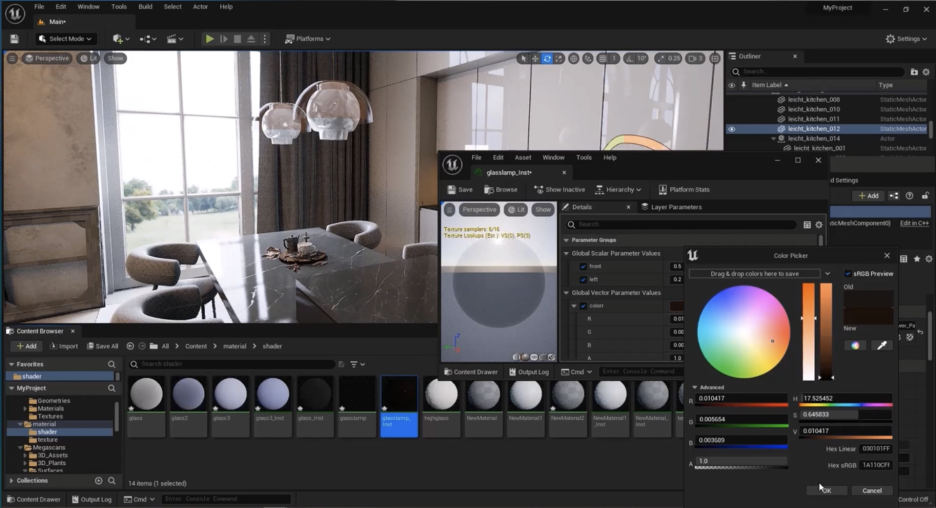The image size is (936, 508).
Task: Open the viewport layout icon
Action: [x=715, y=59]
